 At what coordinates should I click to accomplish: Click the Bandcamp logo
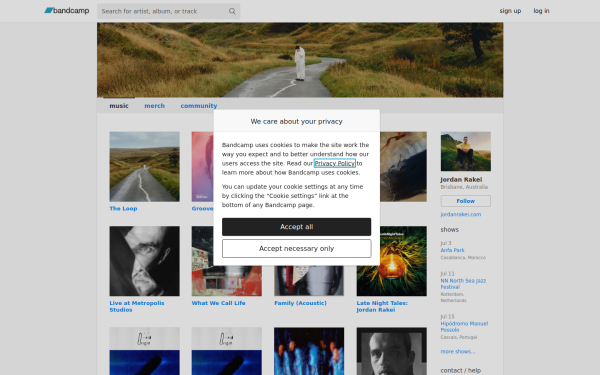(67, 11)
